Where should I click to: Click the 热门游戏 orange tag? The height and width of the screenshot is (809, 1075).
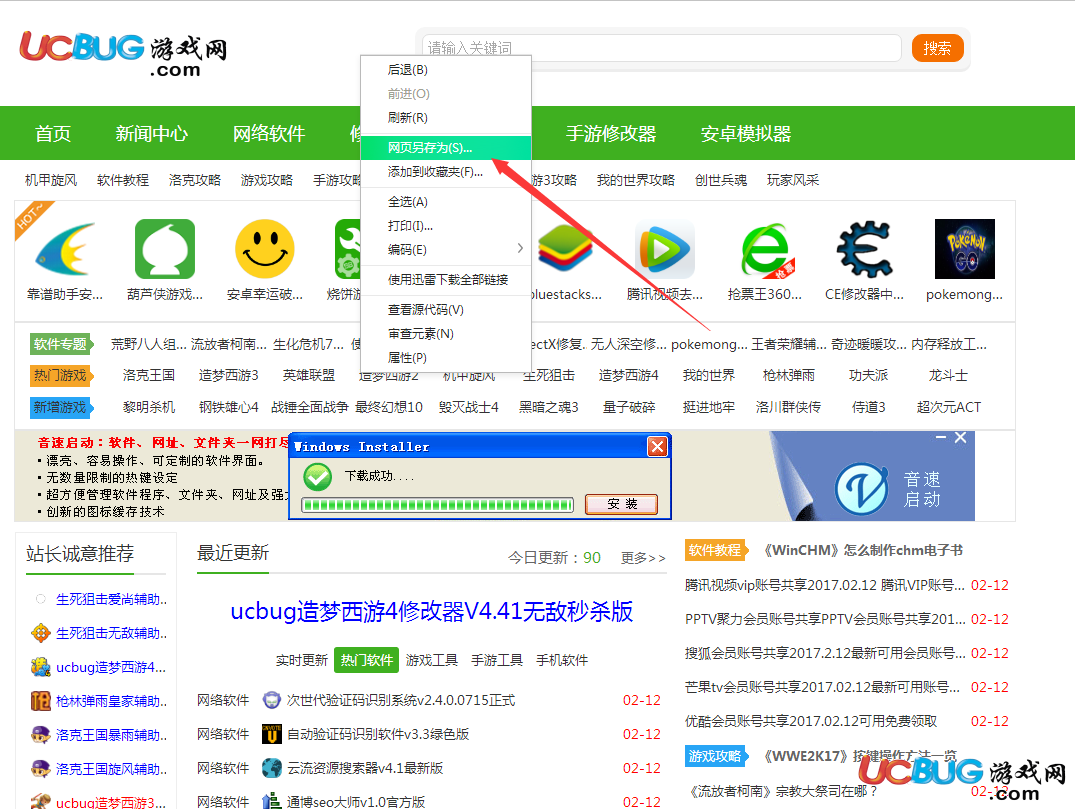62,376
